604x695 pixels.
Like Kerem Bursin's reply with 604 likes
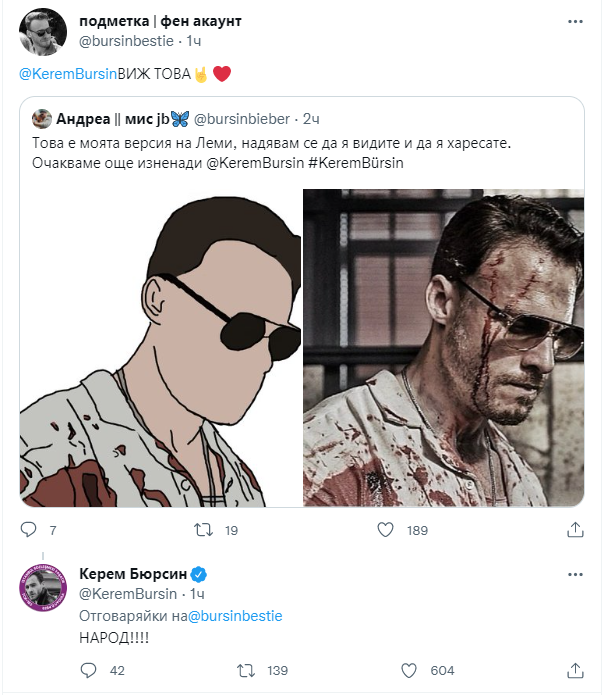[407, 671]
